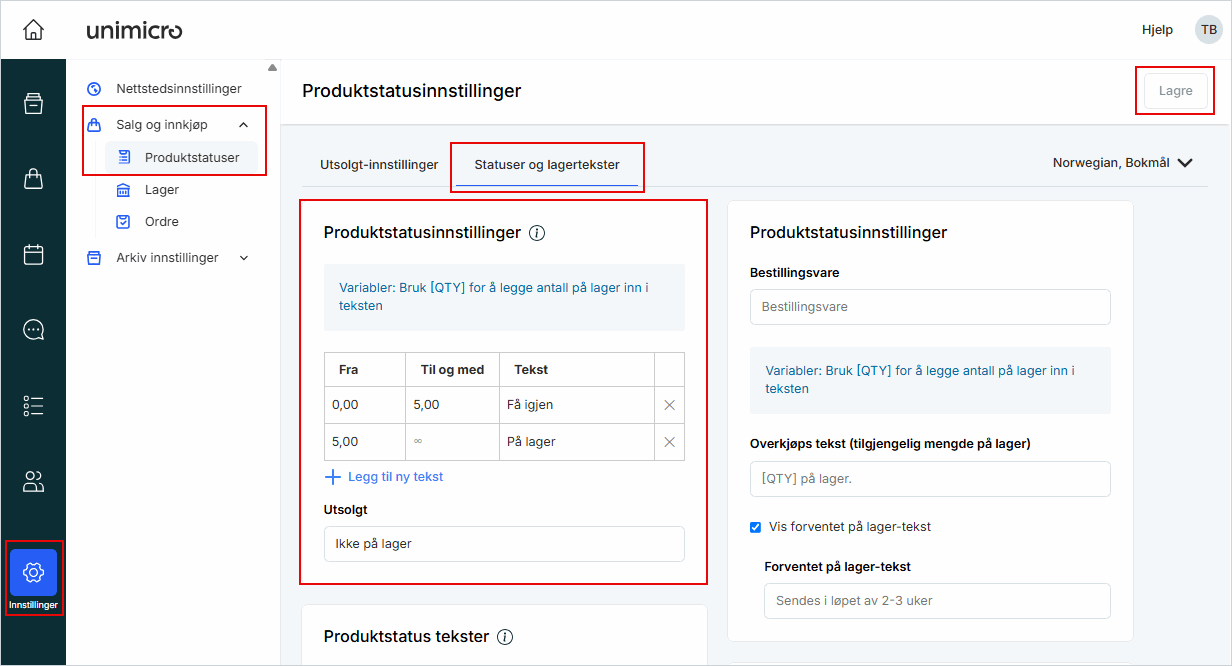1232x666 pixels.
Task: Uncheck 'Vis forventet på lager-tekst'
Action: (x=755, y=527)
